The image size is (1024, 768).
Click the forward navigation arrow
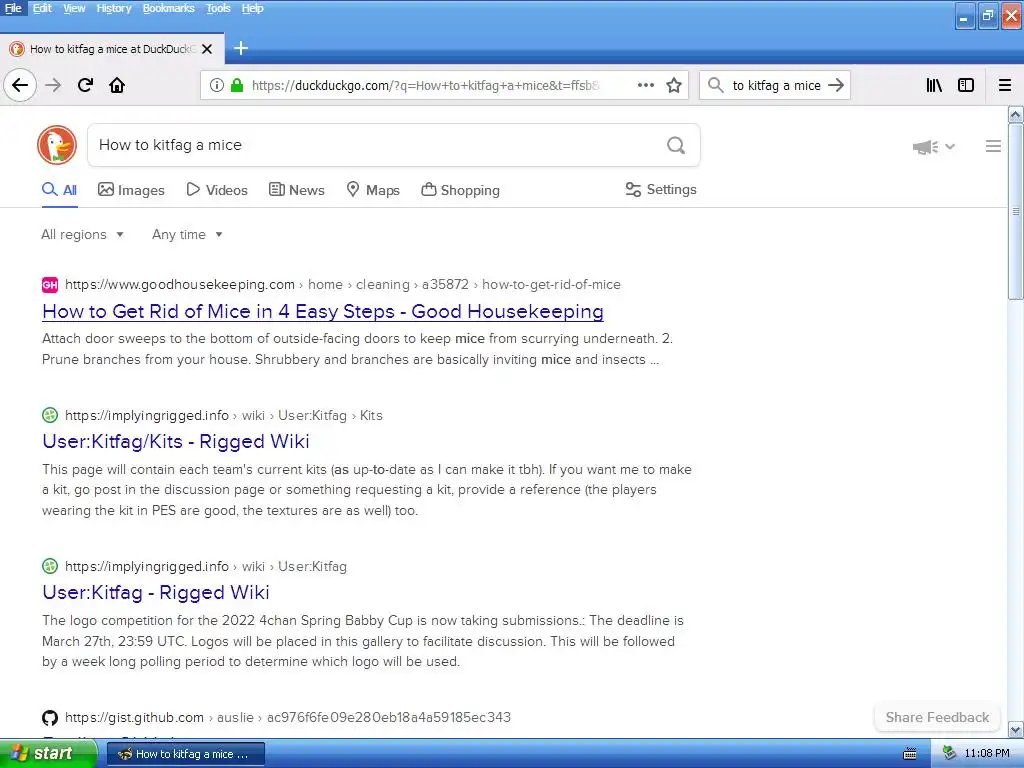point(53,85)
